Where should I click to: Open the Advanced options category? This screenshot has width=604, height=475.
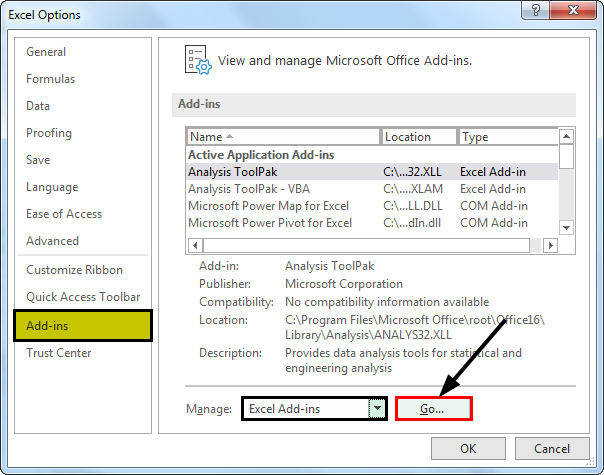[52, 241]
